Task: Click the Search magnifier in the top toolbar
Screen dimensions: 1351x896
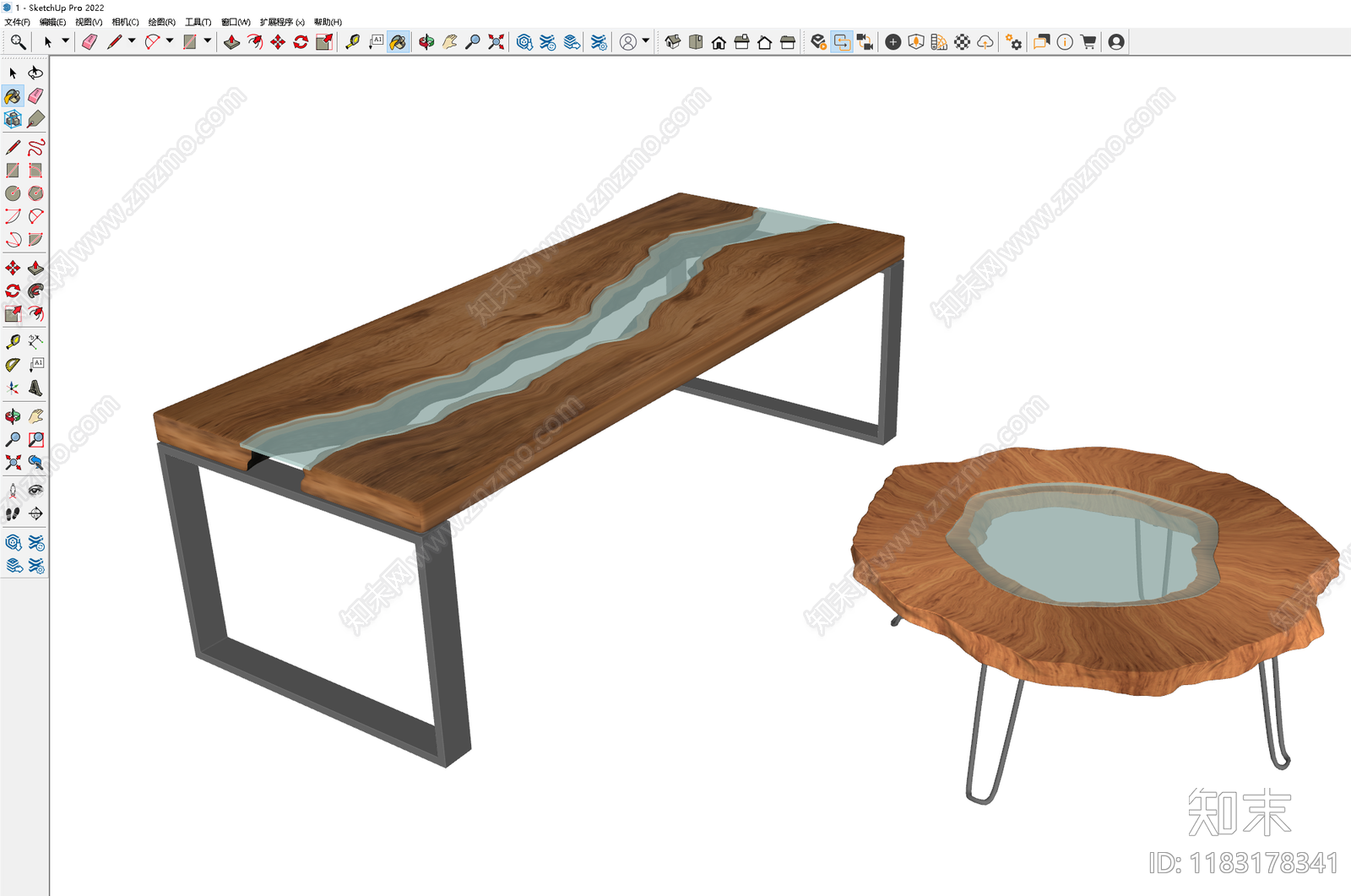Action: 18,41
